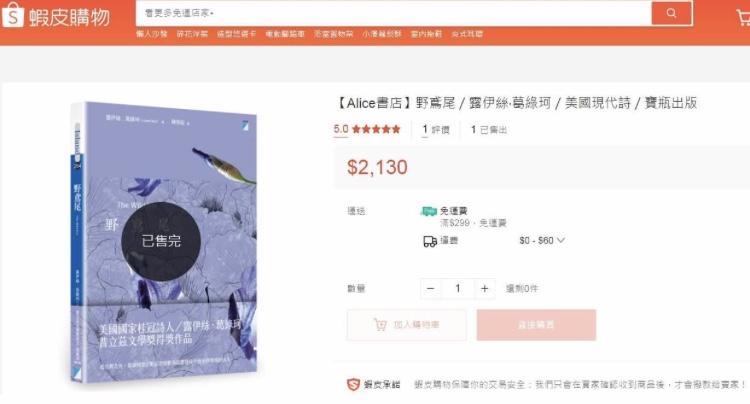
Task: Click the Shopee logo in the header
Action: coord(55,16)
